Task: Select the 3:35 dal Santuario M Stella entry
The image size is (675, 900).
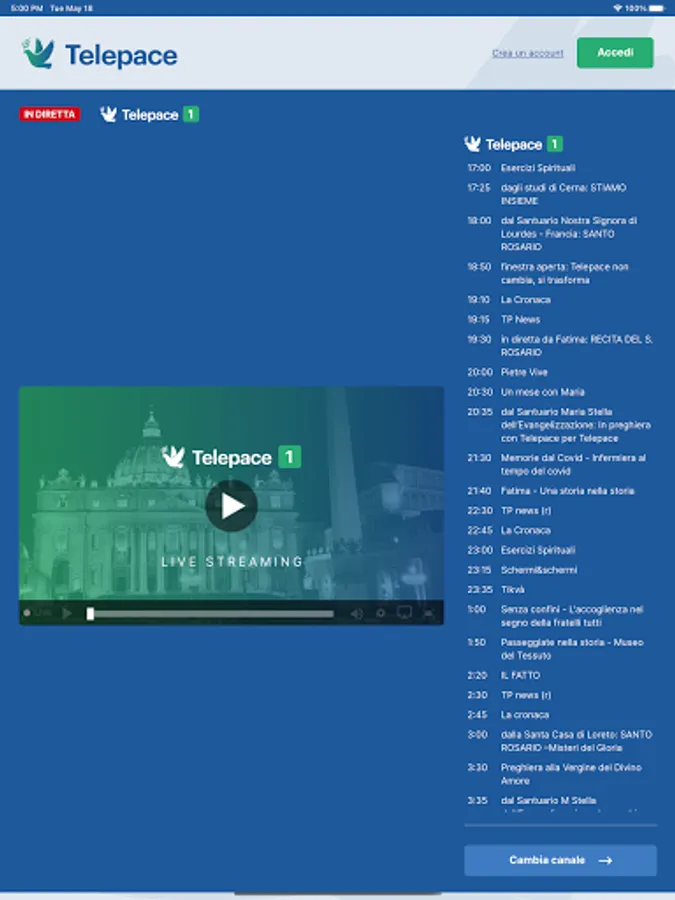Action: (560, 801)
